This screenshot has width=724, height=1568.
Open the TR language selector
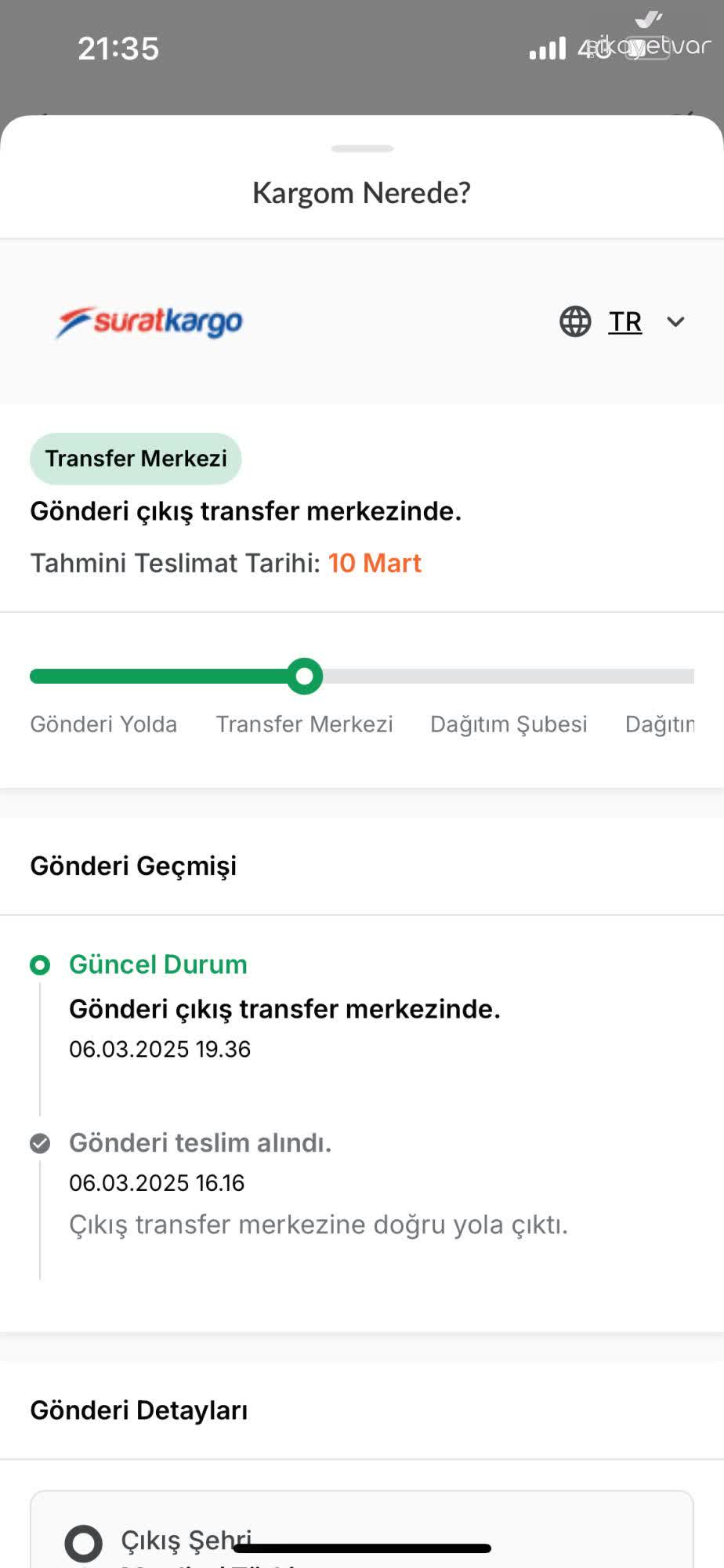(625, 321)
